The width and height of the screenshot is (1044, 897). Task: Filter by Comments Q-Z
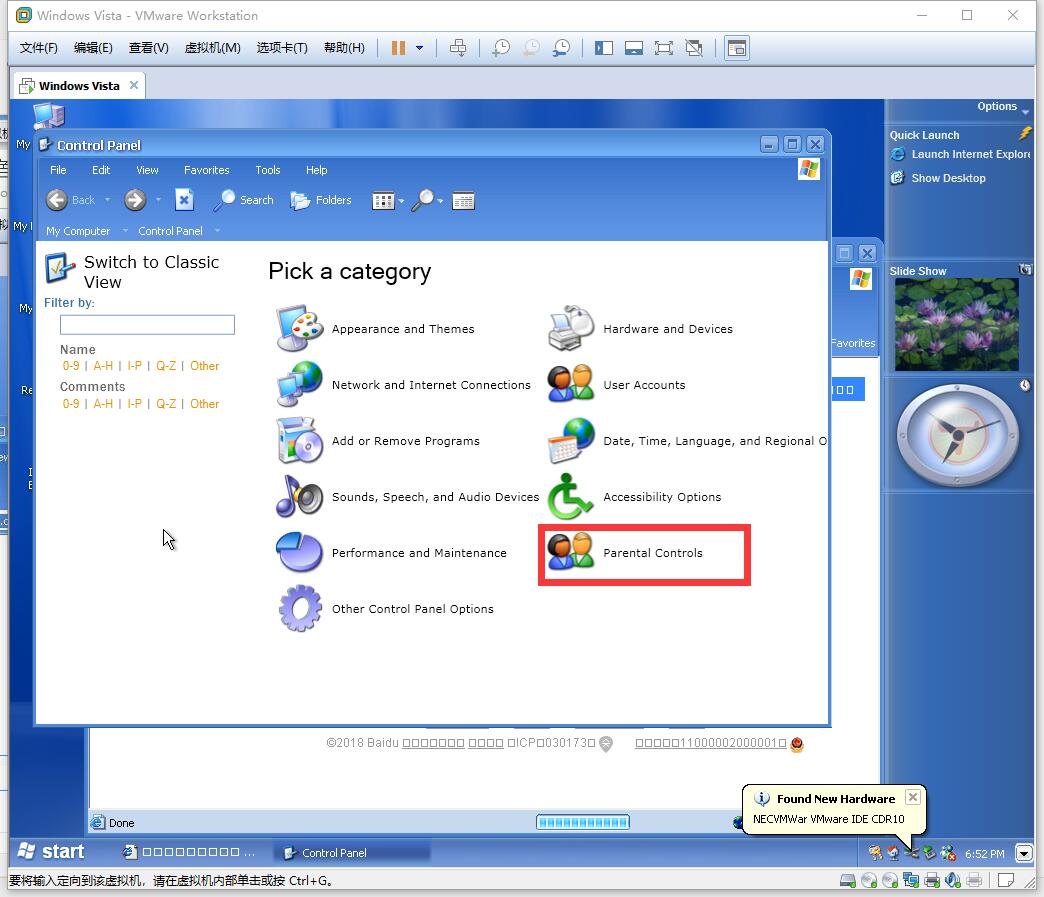click(x=166, y=404)
